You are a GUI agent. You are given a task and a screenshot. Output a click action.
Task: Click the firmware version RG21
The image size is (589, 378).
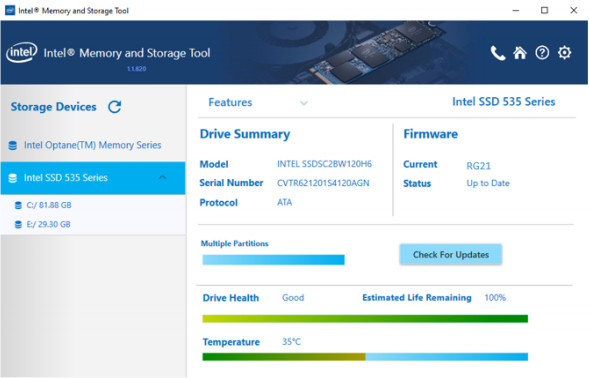coord(478,166)
